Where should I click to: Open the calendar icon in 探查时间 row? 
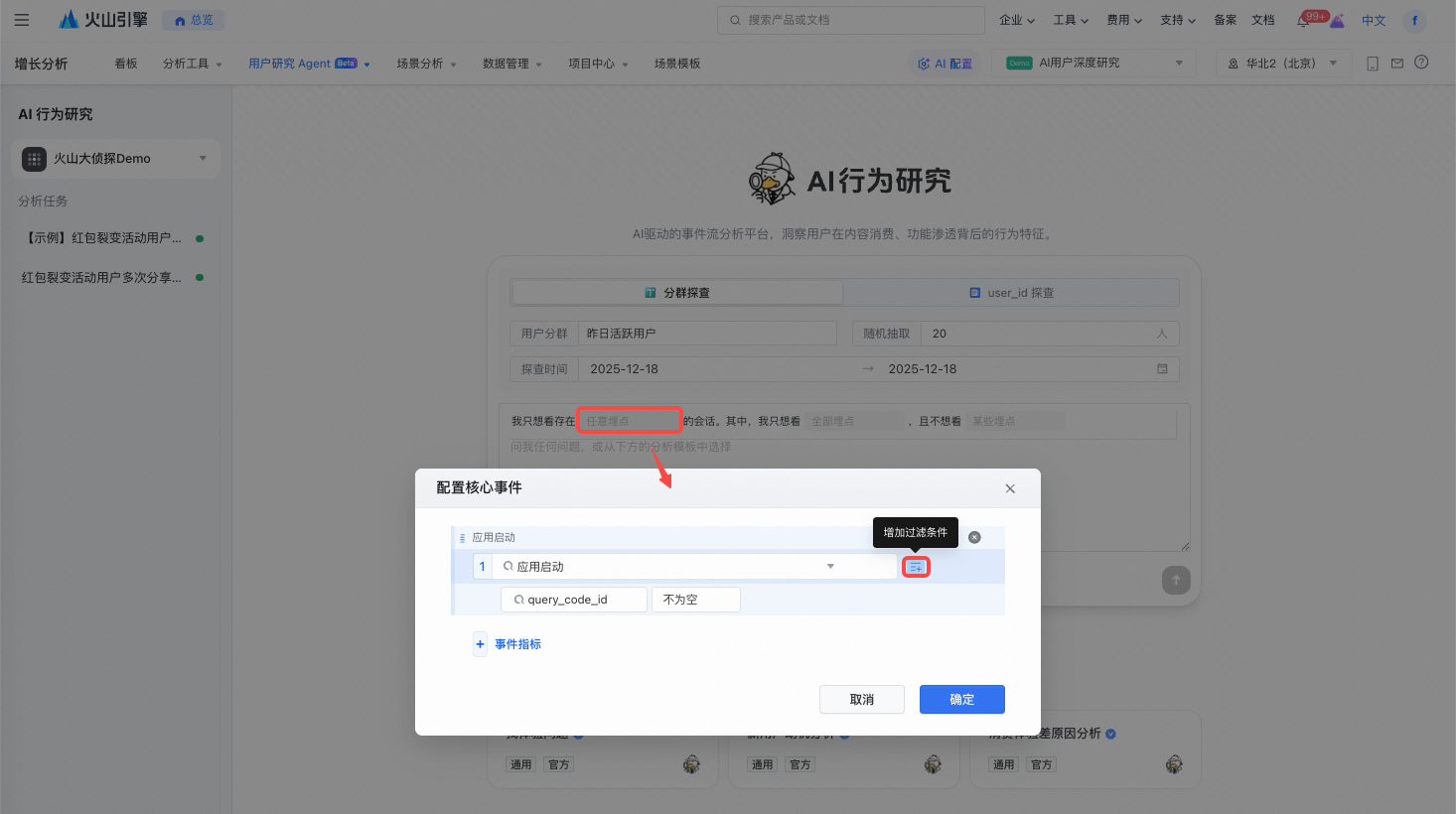coord(1162,368)
